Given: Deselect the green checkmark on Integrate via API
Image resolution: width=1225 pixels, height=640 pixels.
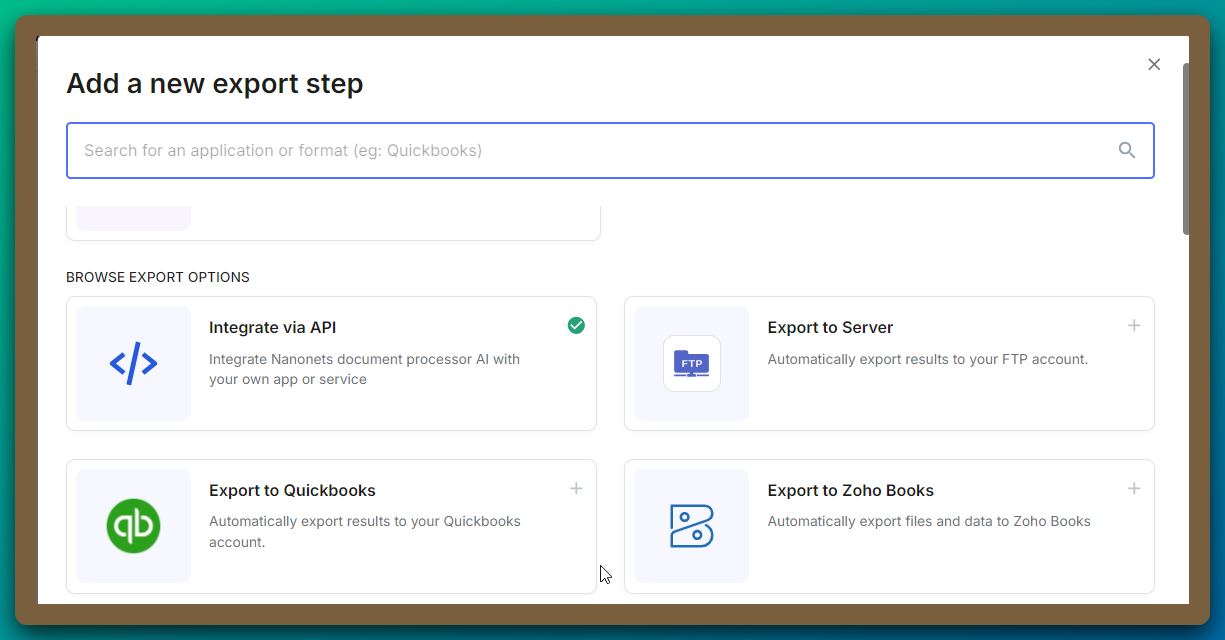Looking at the screenshot, I should pyautogui.click(x=576, y=325).
